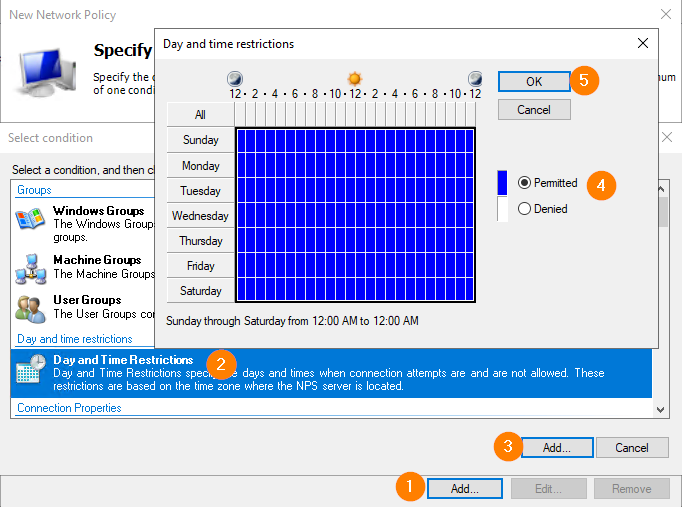Click the Machine Groups icon
This screenshot has height=507, width=682.
32,267
